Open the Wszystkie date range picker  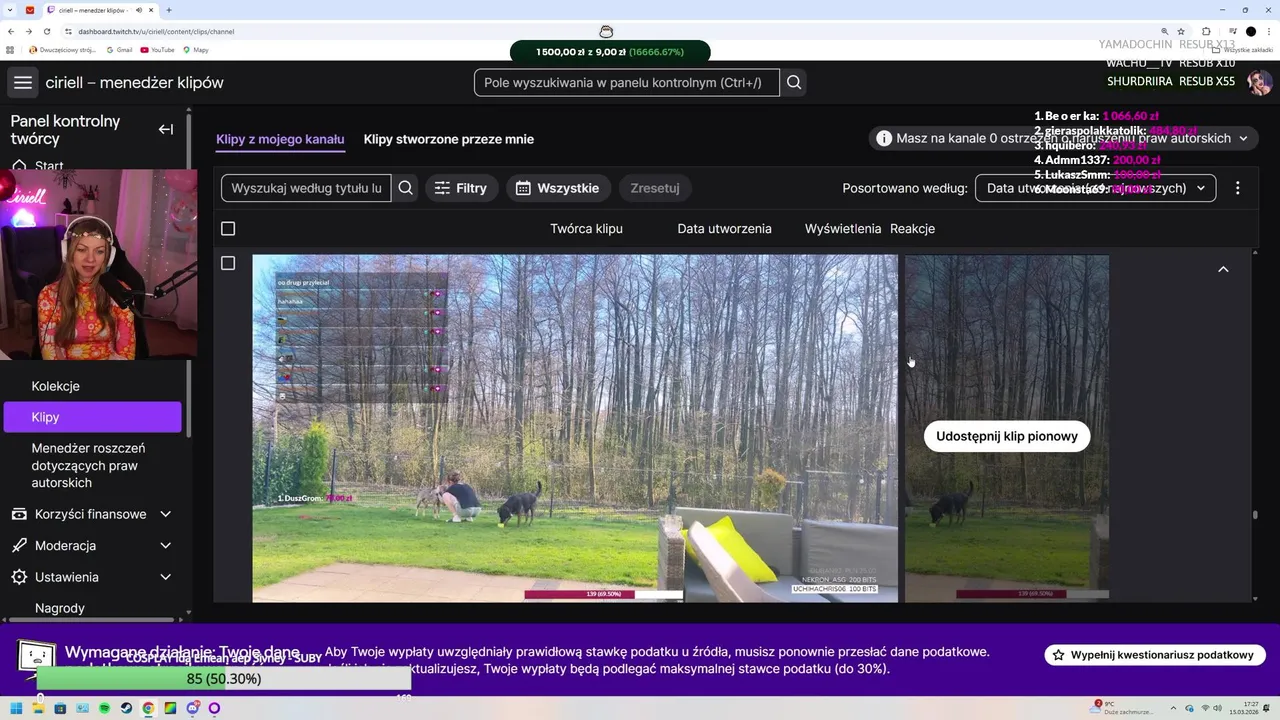pos(559,188)
